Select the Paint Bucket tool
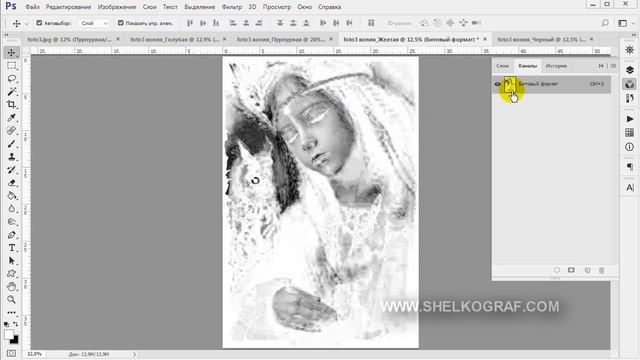Image resolution: width=640 pixels, height=360 pixels. 11,196
